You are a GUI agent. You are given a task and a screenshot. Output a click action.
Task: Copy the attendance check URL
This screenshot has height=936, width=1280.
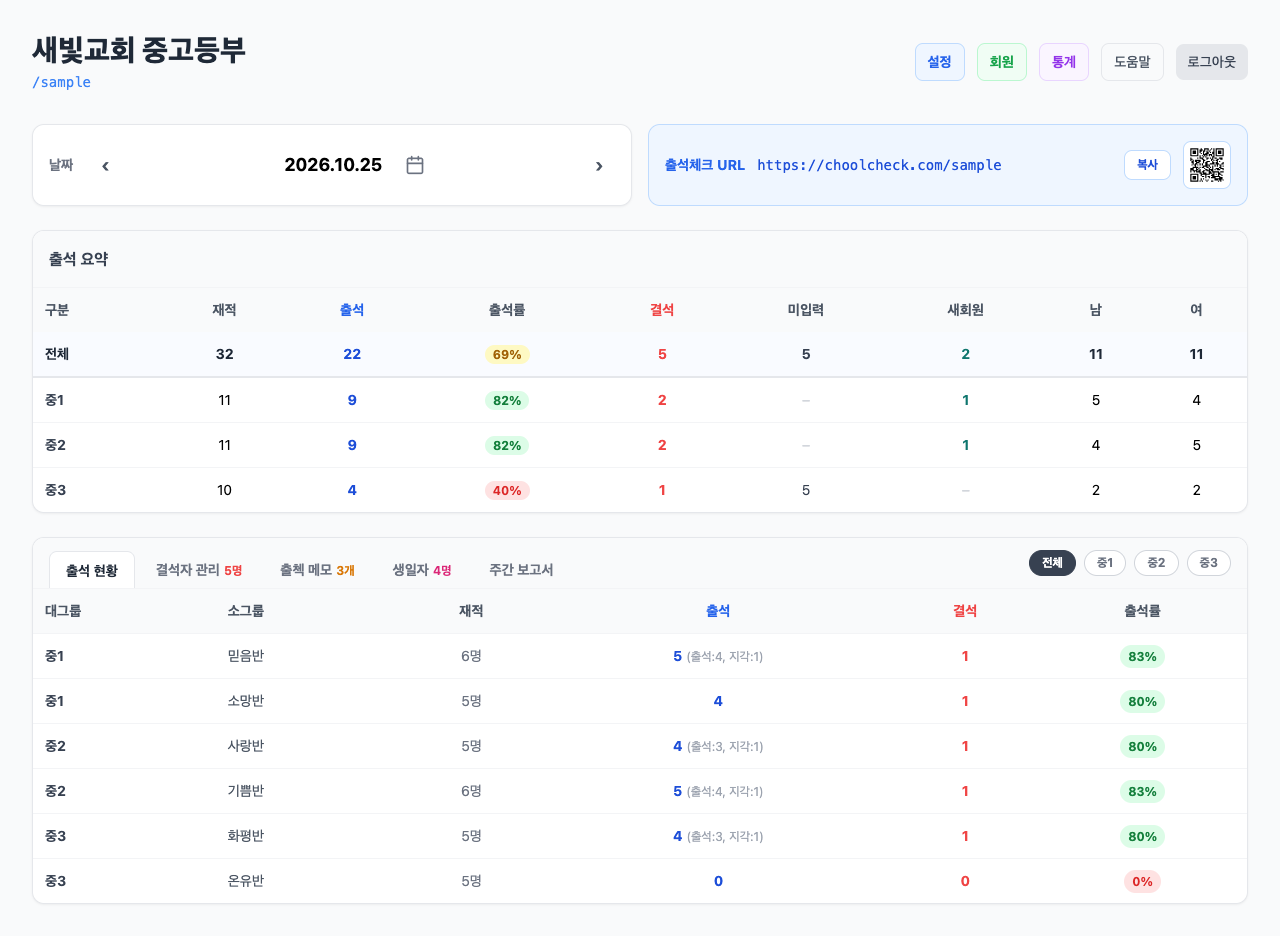click(x=1147, y=165)
